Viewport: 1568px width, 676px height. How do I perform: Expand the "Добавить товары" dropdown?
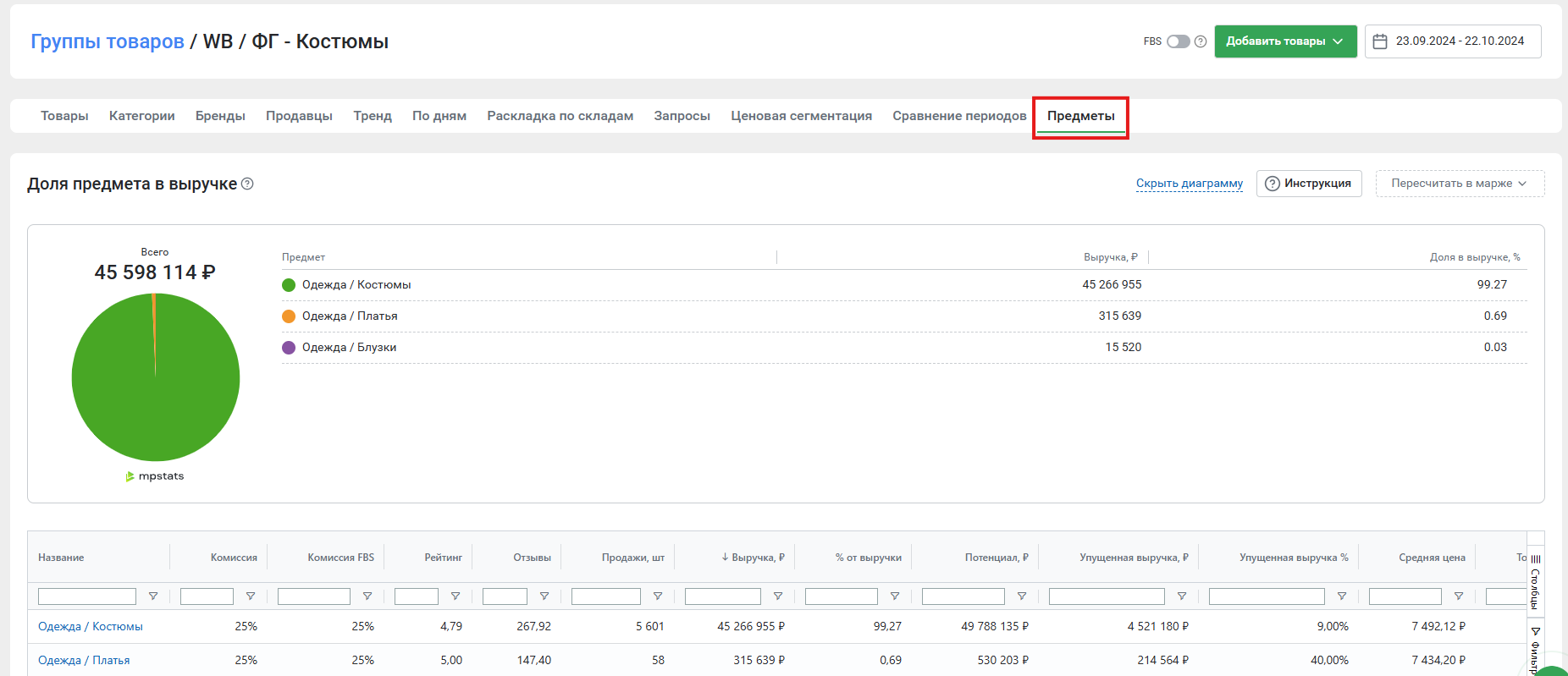[x=1285, y=41]
